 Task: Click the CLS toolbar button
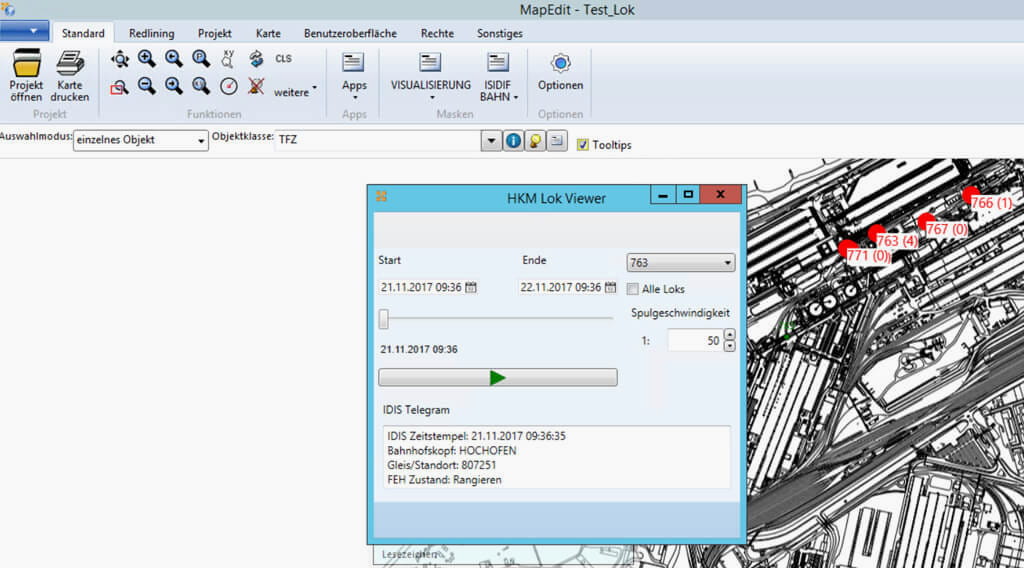284,59
